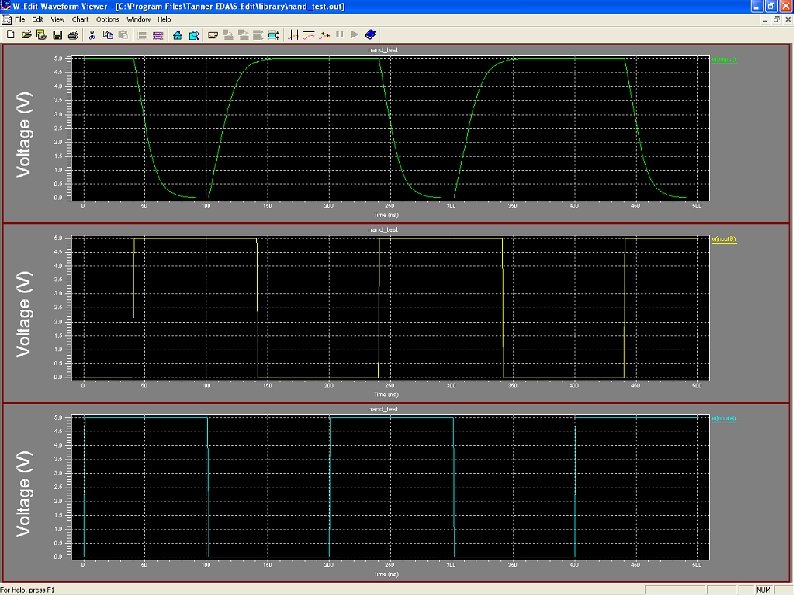The image size is (794, 595).
Task: Click the Copy toolbar icon
Action: [106, 34]
